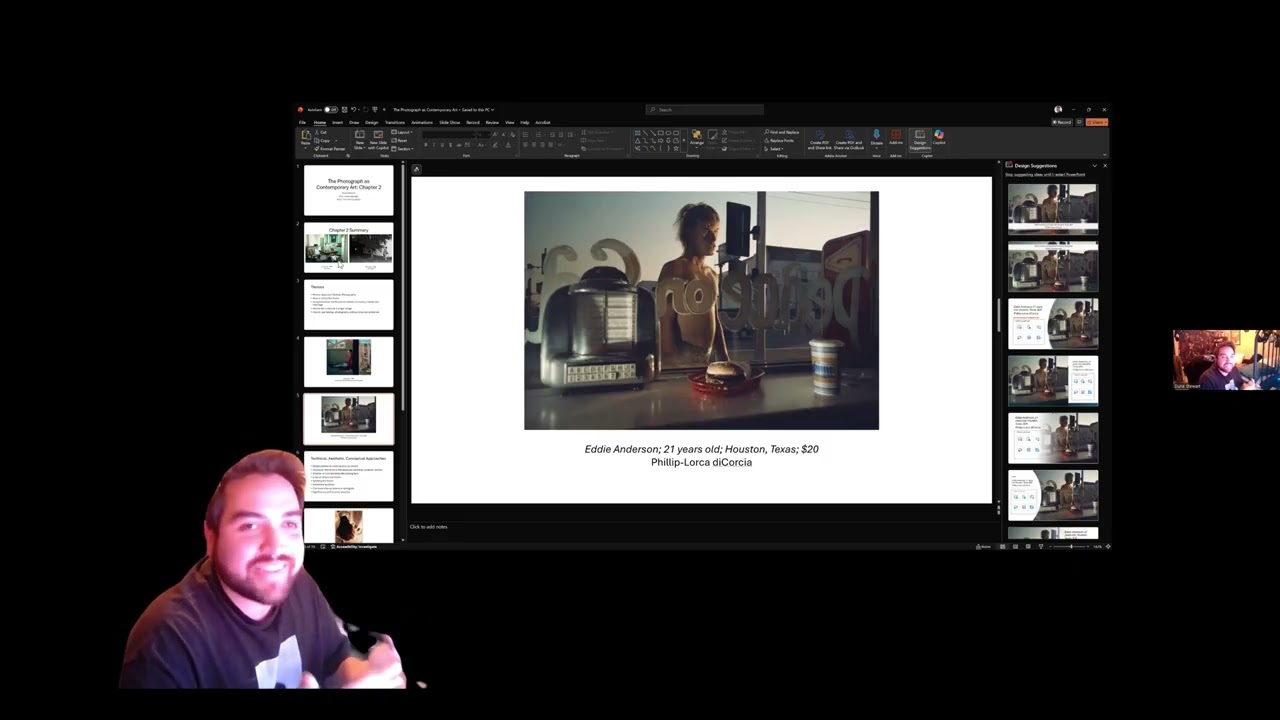Click the Dictate microphone icon
Viewport: 1280px width, 720px height.
(x=877, y=134)
